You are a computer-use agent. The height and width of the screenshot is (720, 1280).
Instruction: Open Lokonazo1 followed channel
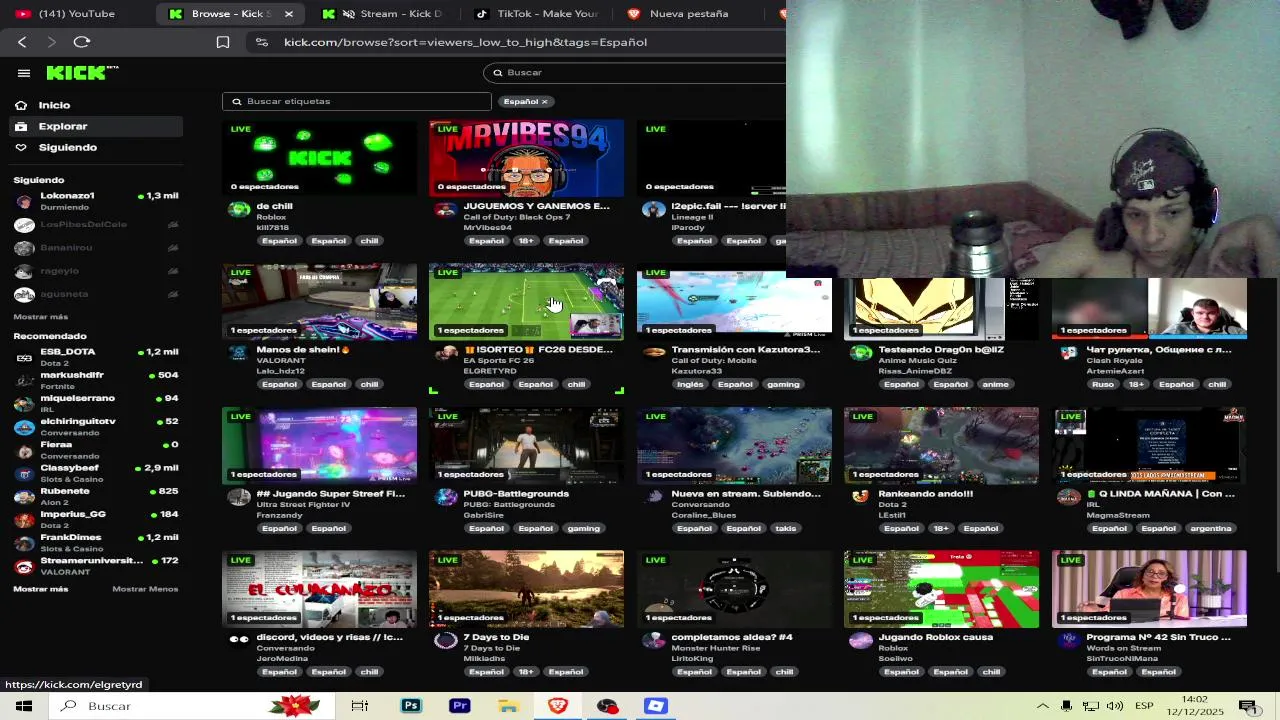(97, 201)
